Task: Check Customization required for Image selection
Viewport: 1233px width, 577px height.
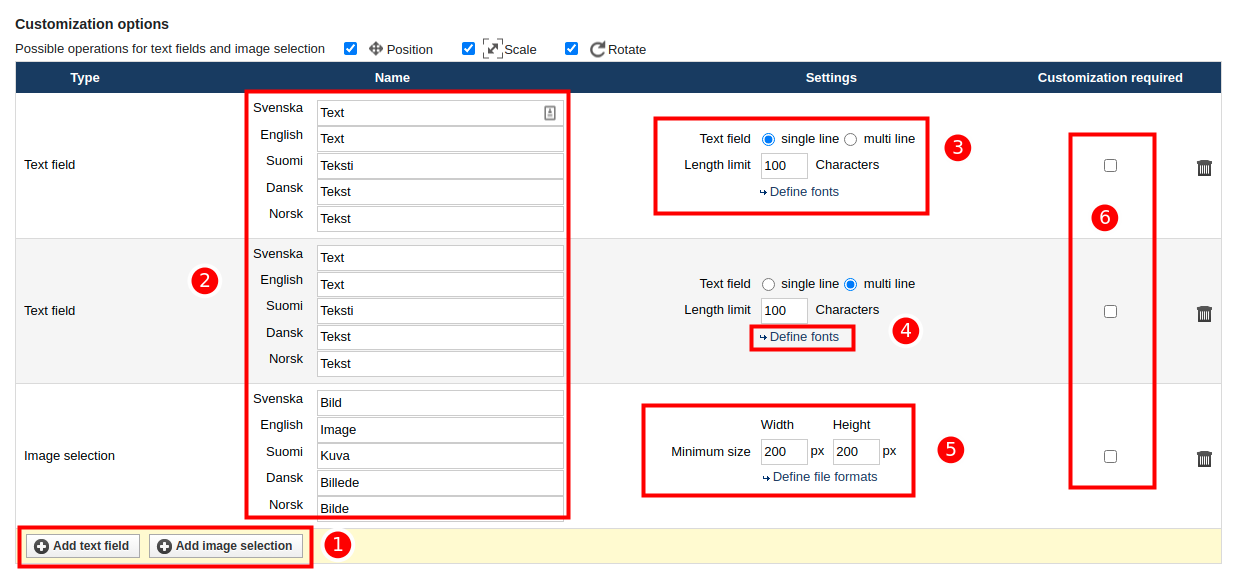Action: pyautogui.click(x=1110, y=456)
